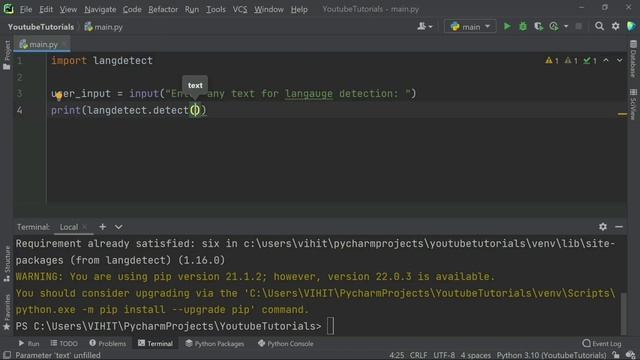Open the Terminal tool window tab
The image size is (640, 360).
[156, 344]
